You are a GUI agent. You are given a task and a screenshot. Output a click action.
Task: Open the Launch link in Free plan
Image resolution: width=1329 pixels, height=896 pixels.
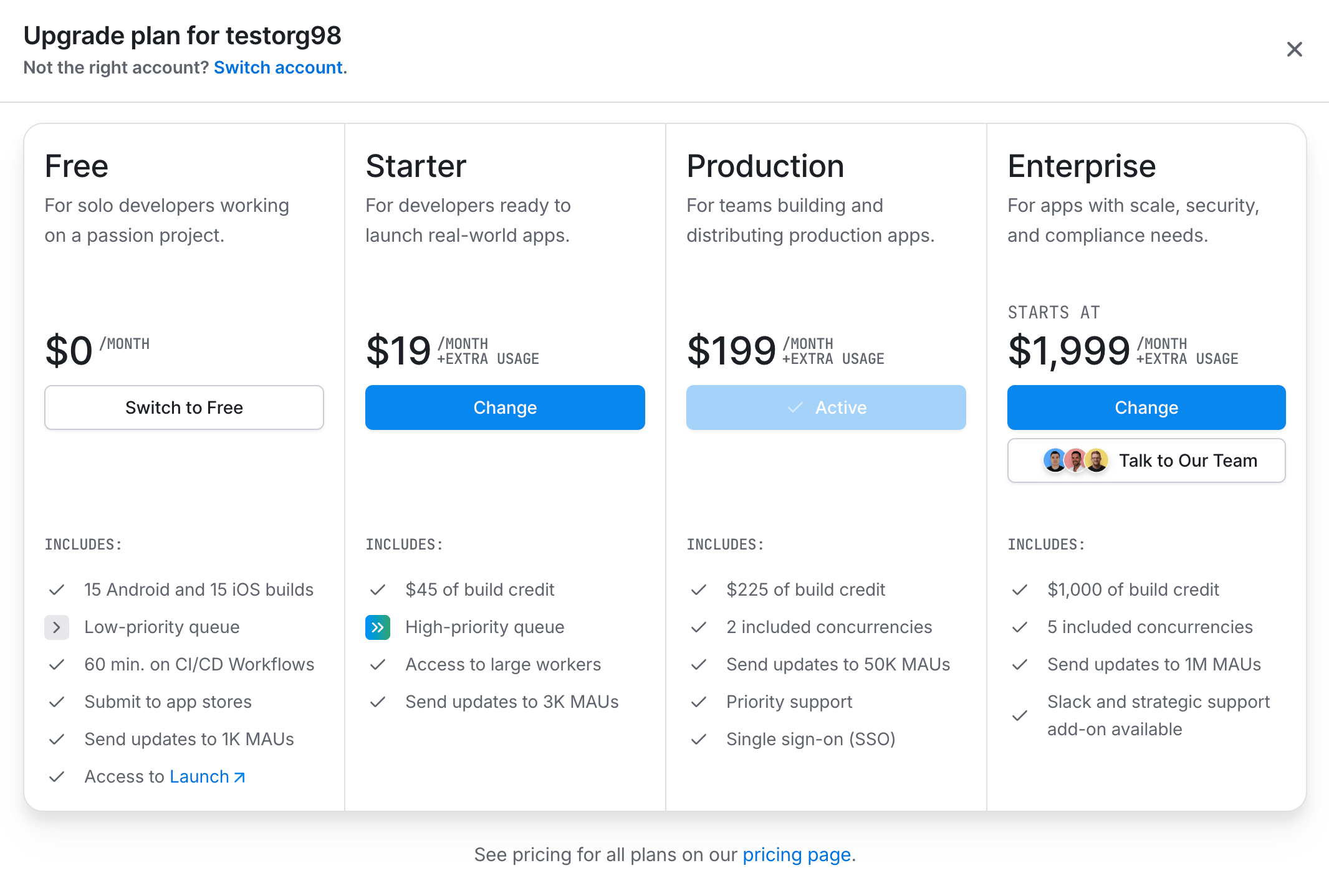coord(199,776)
